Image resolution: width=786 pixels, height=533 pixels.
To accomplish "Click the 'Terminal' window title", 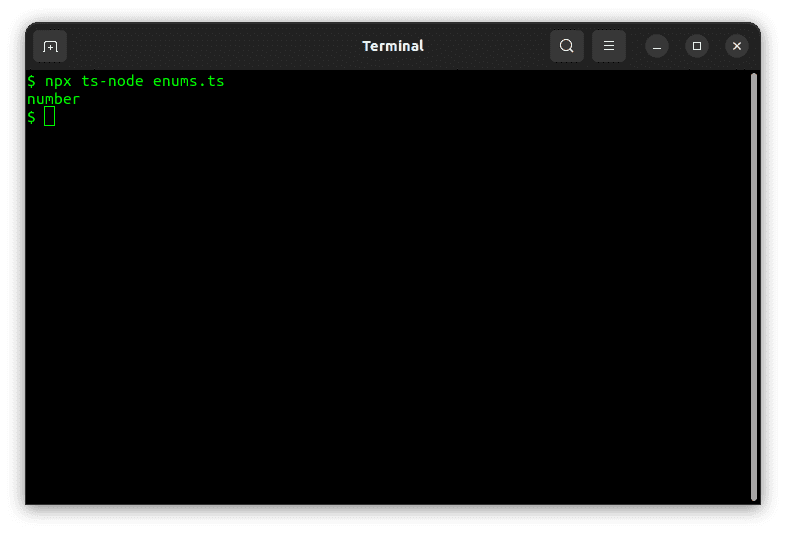I will point(393,46).
